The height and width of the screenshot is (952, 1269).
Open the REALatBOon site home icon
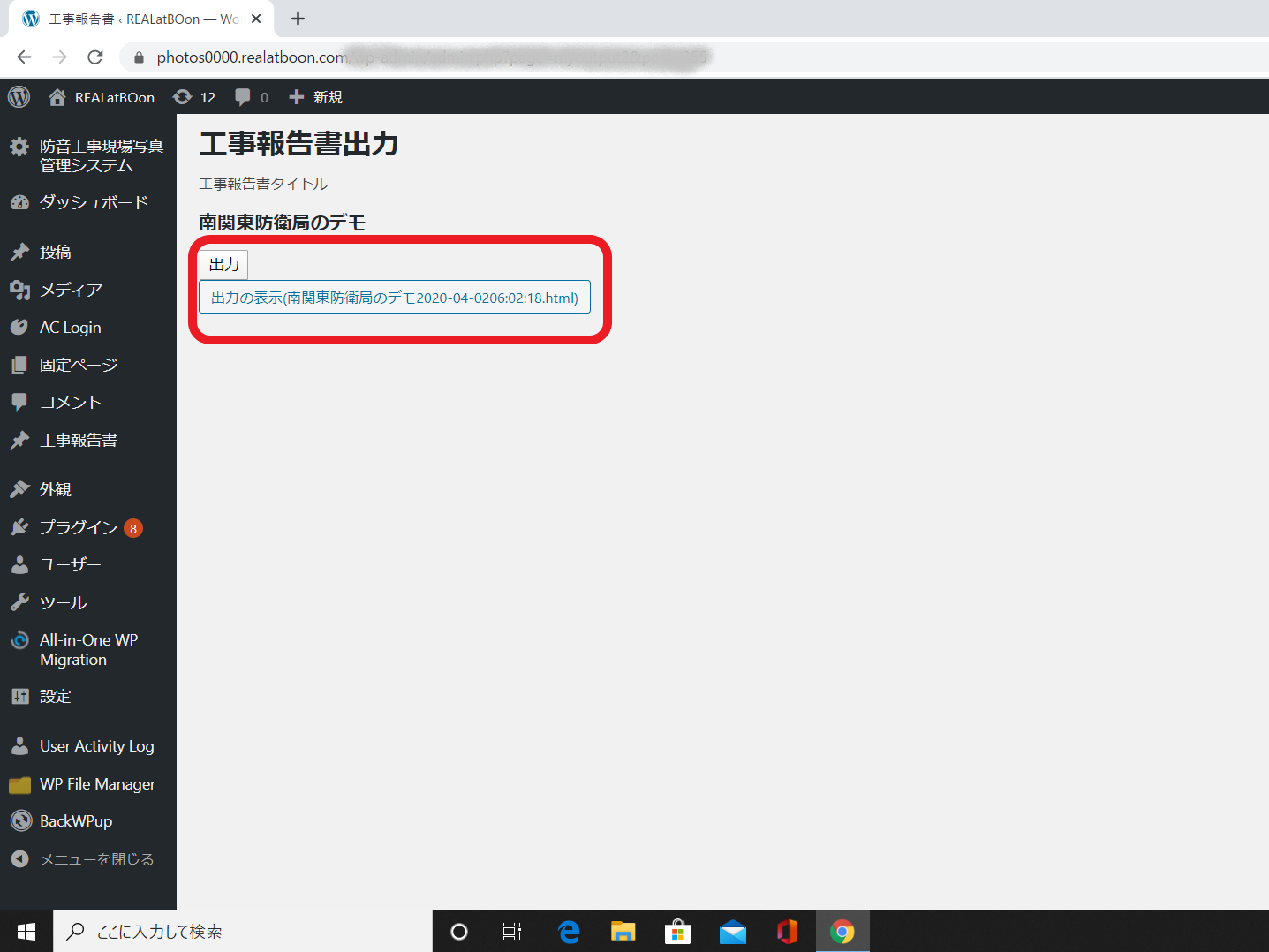[57, 97]
